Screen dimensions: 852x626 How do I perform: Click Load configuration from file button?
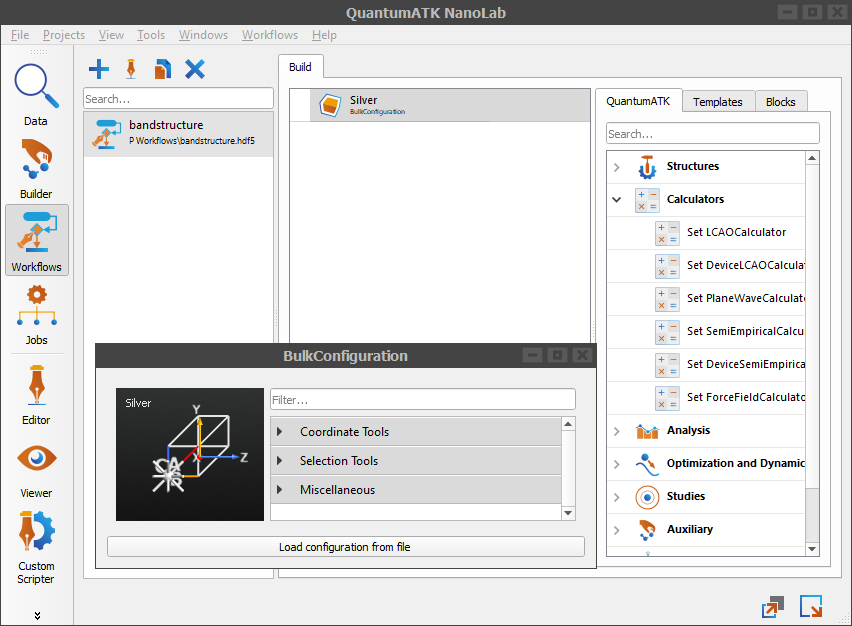pyautogui.click(x=346, y=547)
